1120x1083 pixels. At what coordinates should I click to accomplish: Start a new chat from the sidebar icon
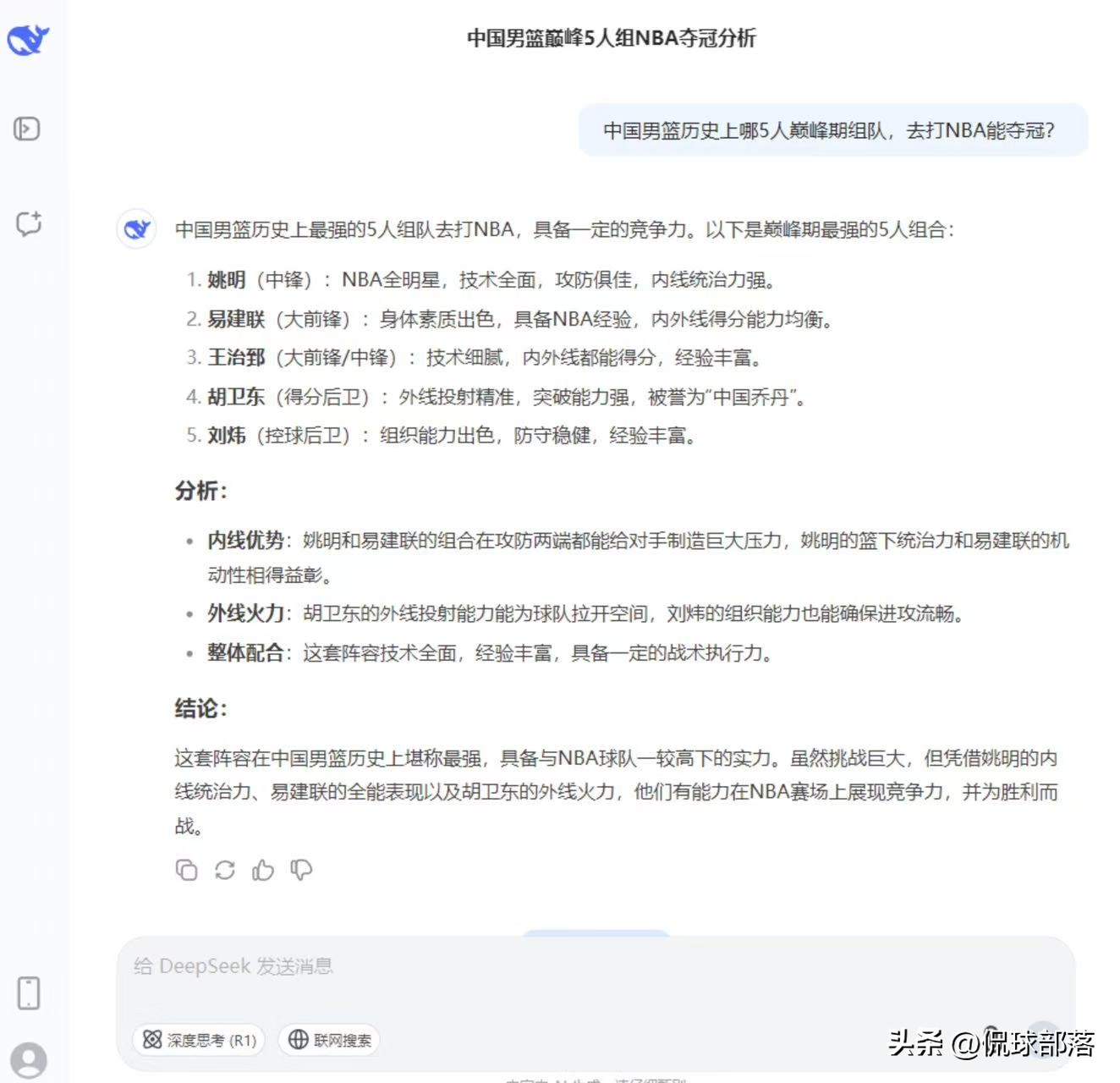(29, 223)
